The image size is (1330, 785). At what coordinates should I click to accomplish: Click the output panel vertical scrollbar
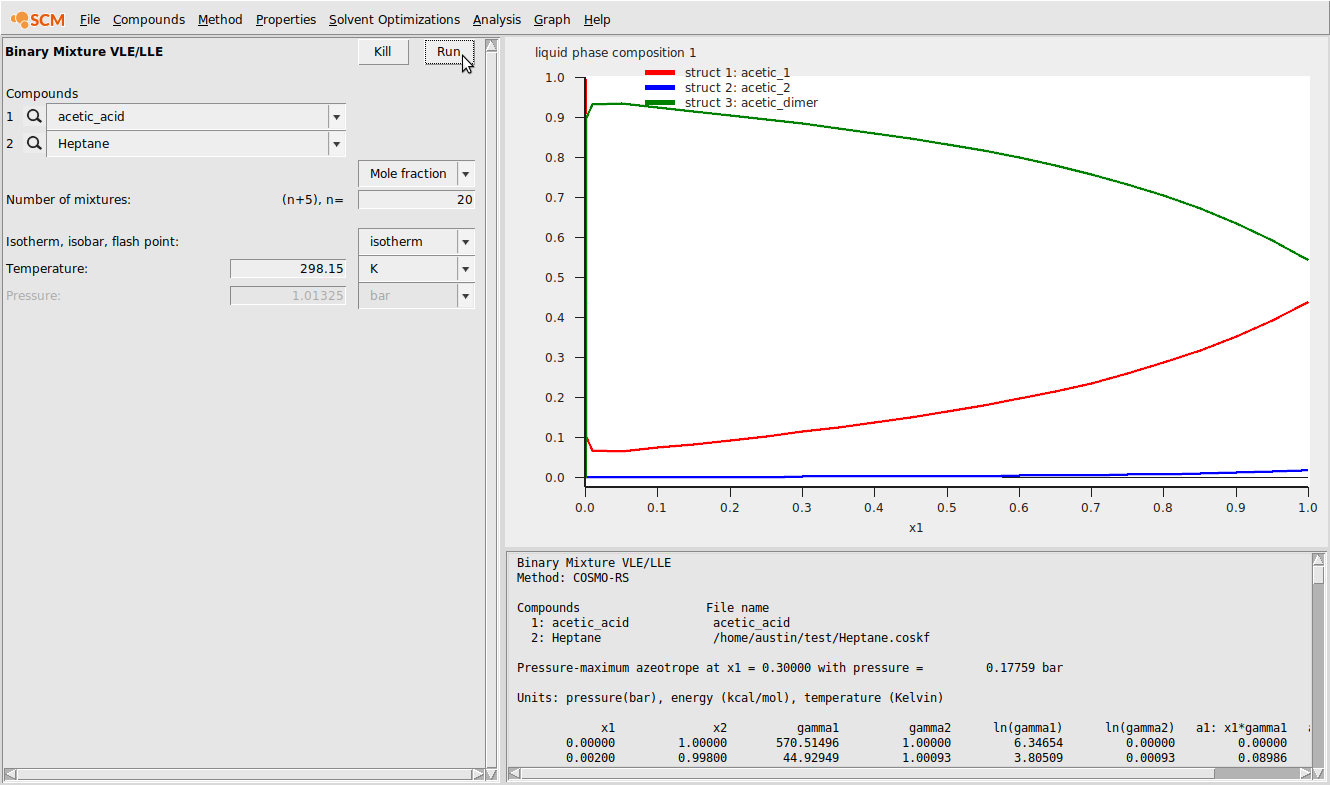(x=1318, y=666)
